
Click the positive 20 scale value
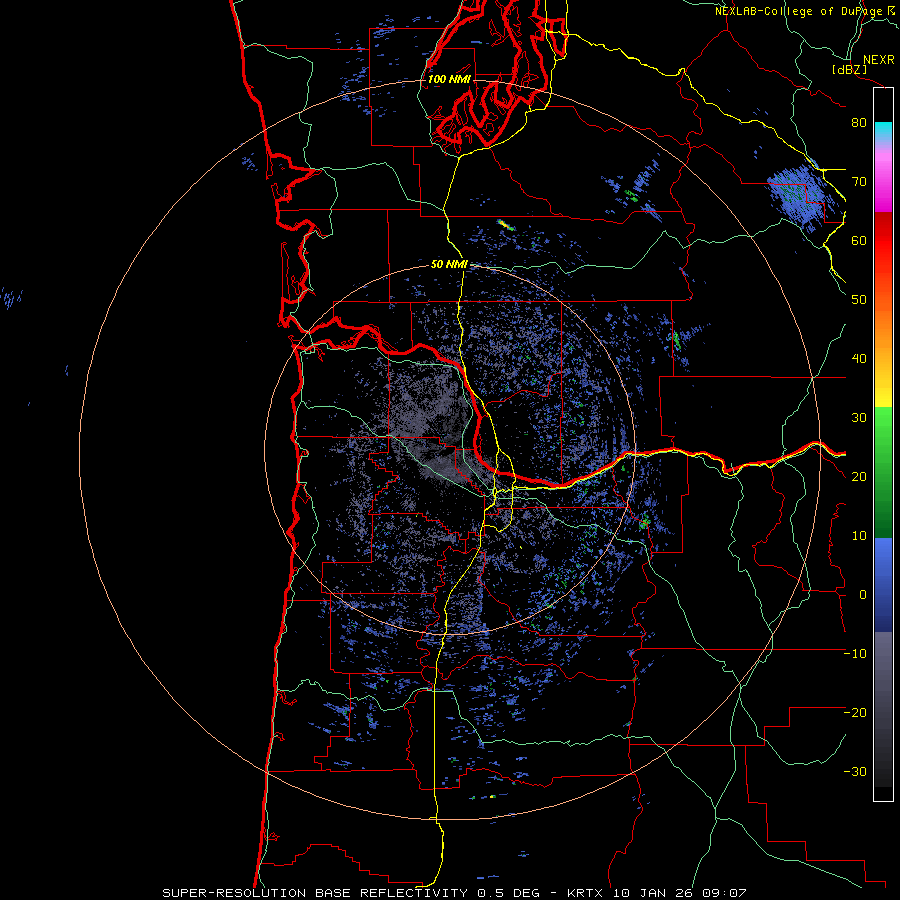859,477
